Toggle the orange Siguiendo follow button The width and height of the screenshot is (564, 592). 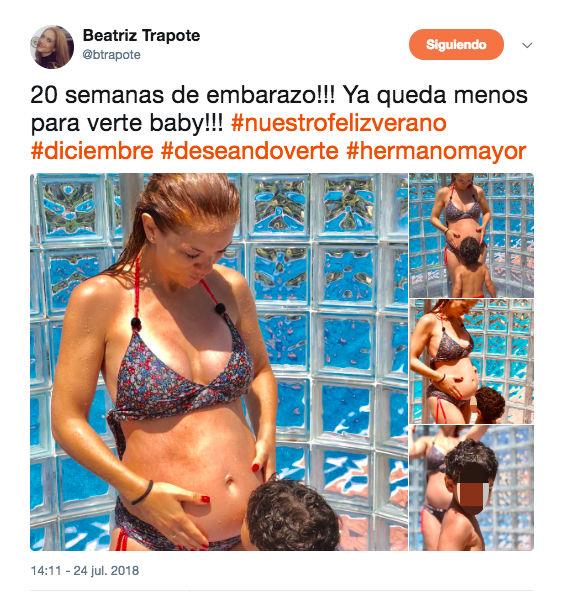click(x=456, y=45)
